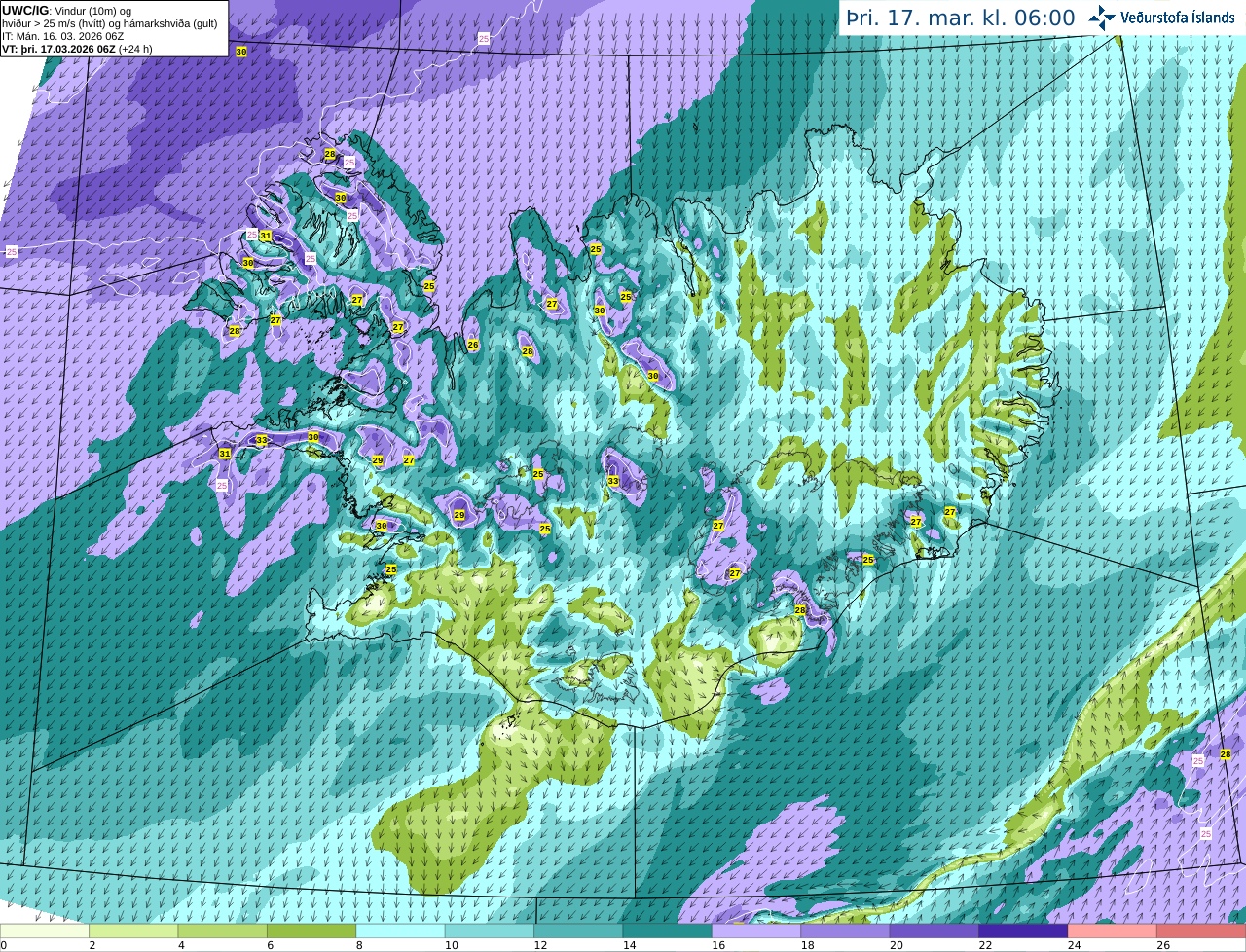Pick the 12–14 m/s teal legend swatch
1246x952 pixels.
pos(578,932)
